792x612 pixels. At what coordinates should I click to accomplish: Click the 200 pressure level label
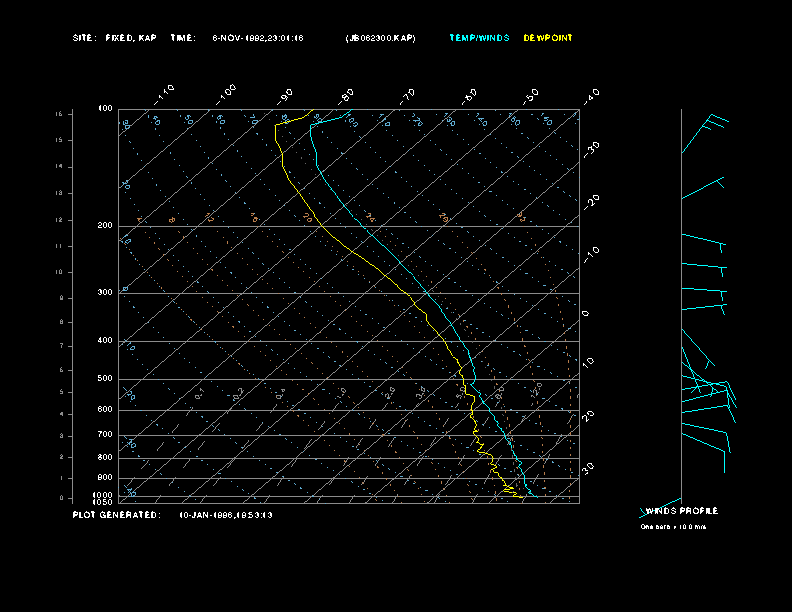point(105,226)
